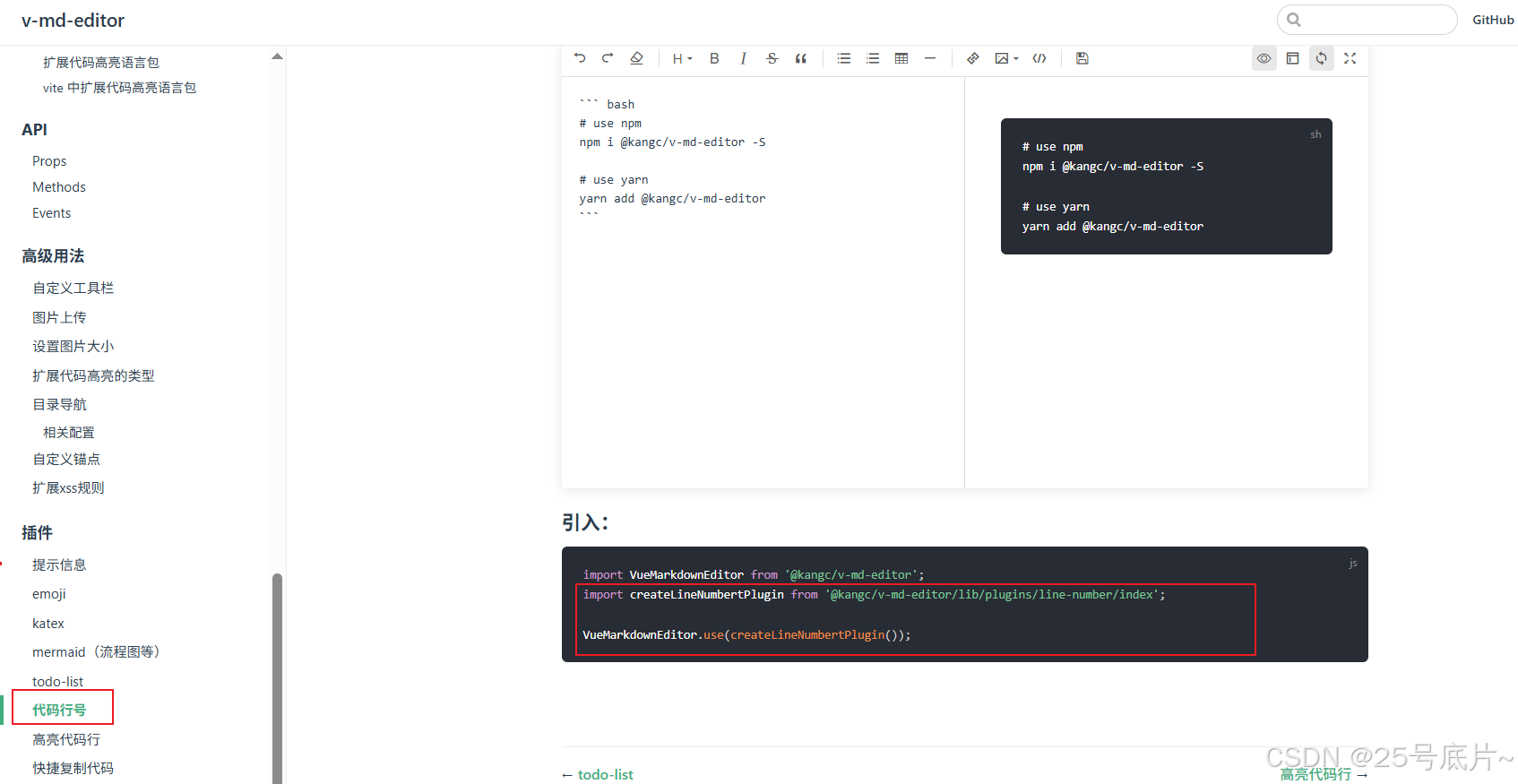Screen dimensions: 1518x784
Task: Insert a blockquote with the quote icon
Action: pyautogui.click(x=800, y=58)
